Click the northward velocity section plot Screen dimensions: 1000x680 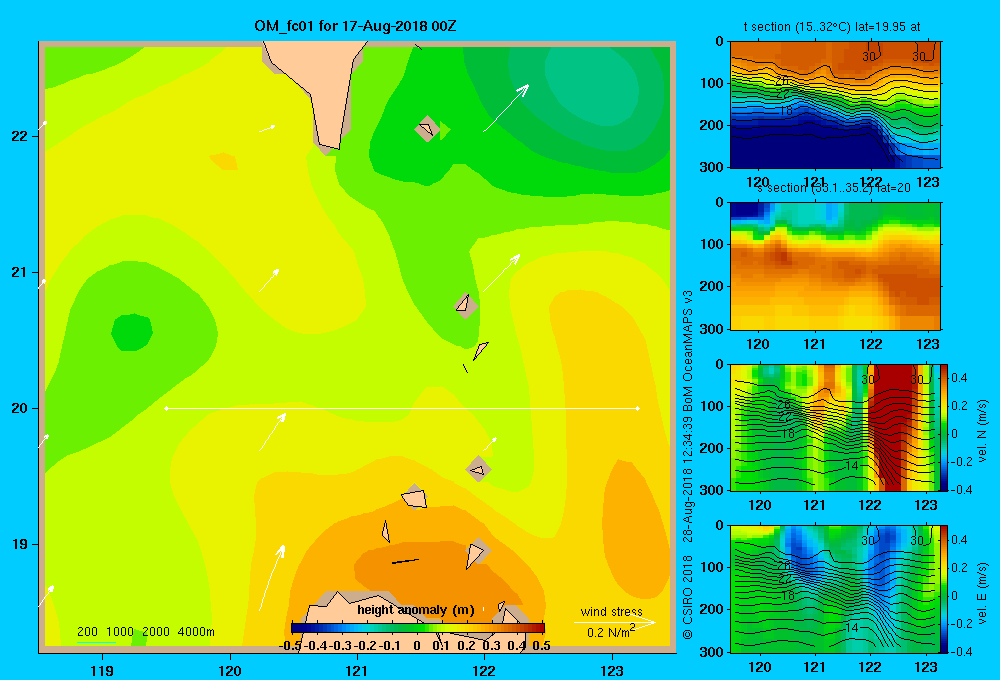835,427
